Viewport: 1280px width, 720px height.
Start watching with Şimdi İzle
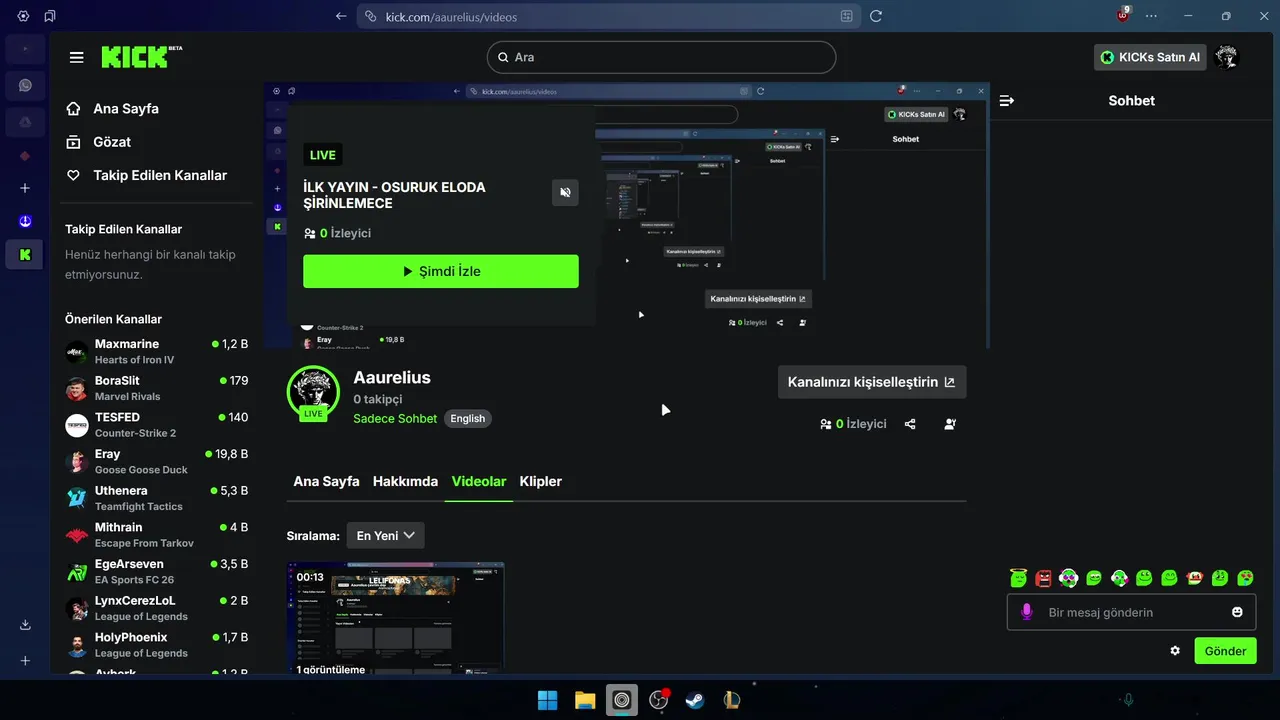point(441,271)
